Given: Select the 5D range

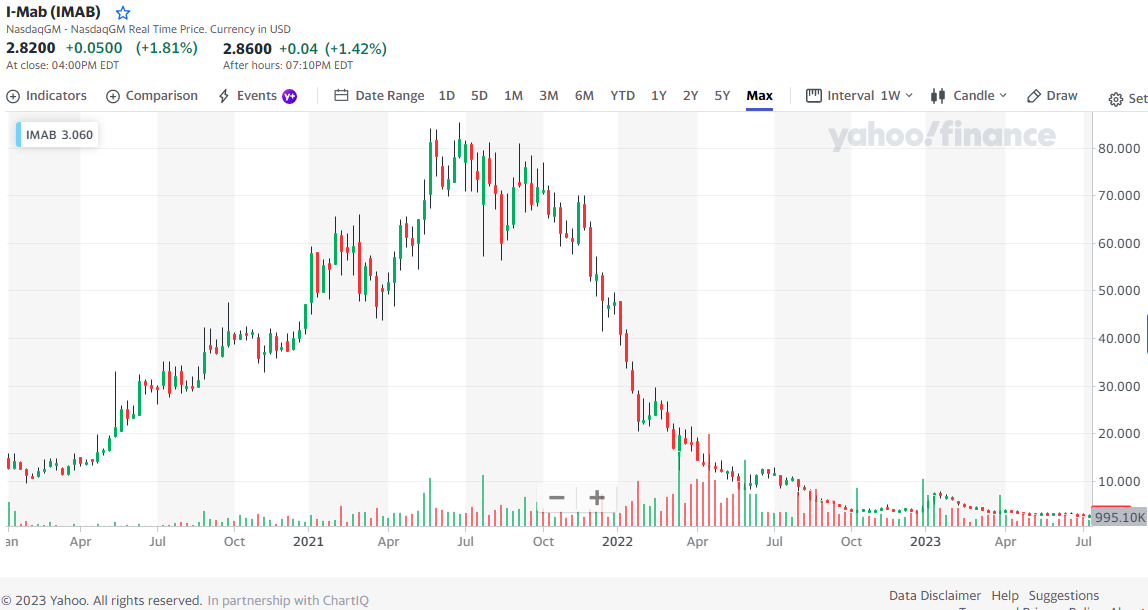Looking at the screenshot, I should [x=479, y=96].
